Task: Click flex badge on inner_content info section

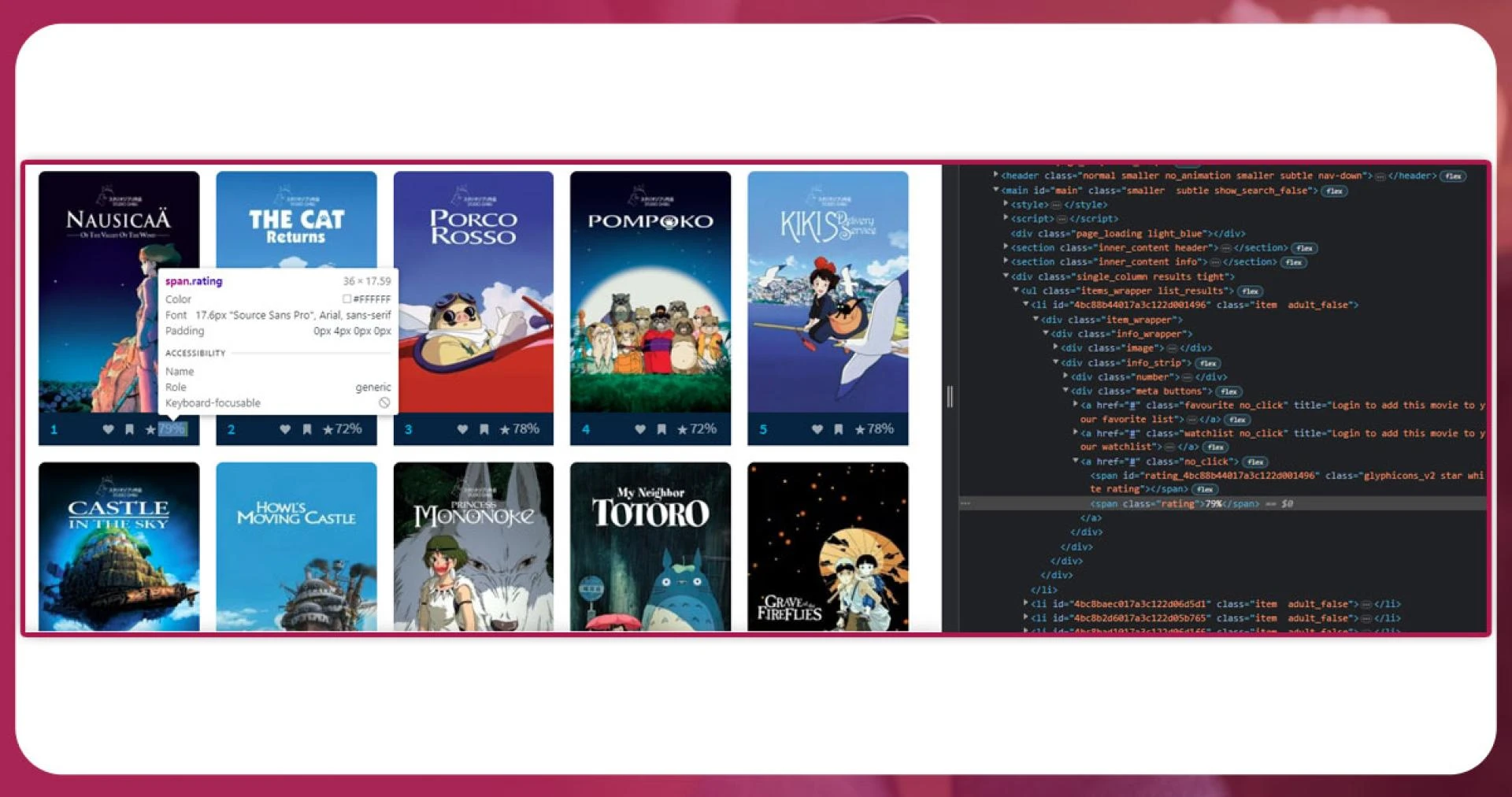Action: click(1294, 262)
